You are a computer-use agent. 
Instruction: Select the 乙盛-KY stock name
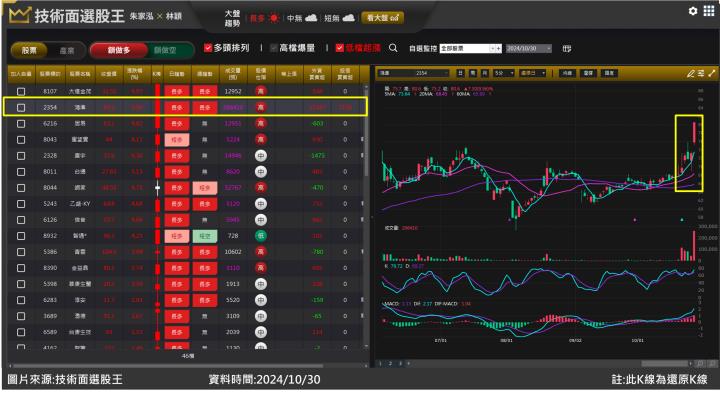(80, 203)
